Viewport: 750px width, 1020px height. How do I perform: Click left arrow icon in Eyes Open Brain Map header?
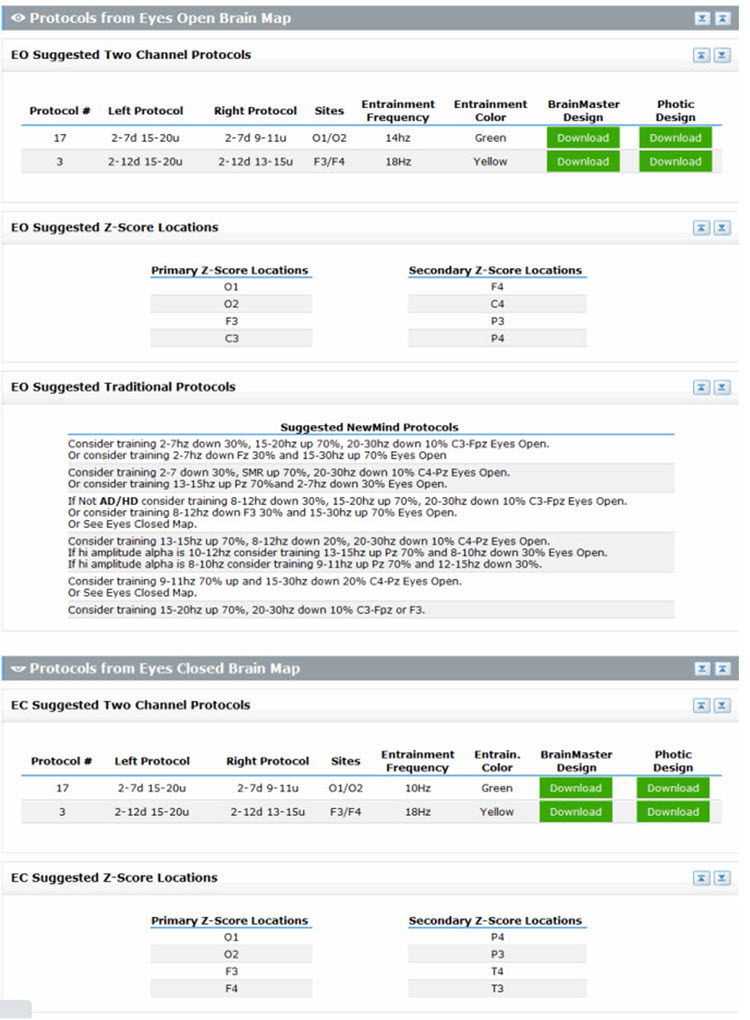pos(702,19)
